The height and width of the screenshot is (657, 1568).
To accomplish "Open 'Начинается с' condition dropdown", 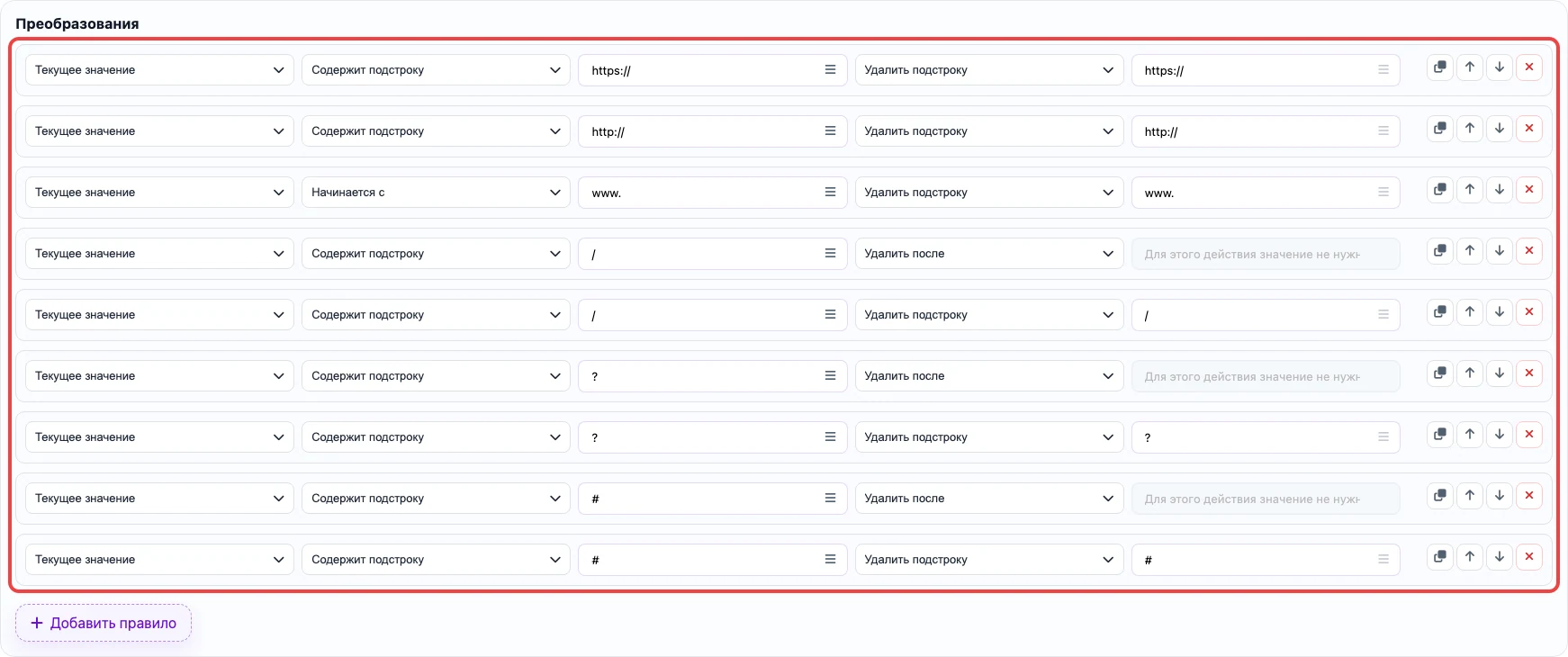I will coord(436,193).
